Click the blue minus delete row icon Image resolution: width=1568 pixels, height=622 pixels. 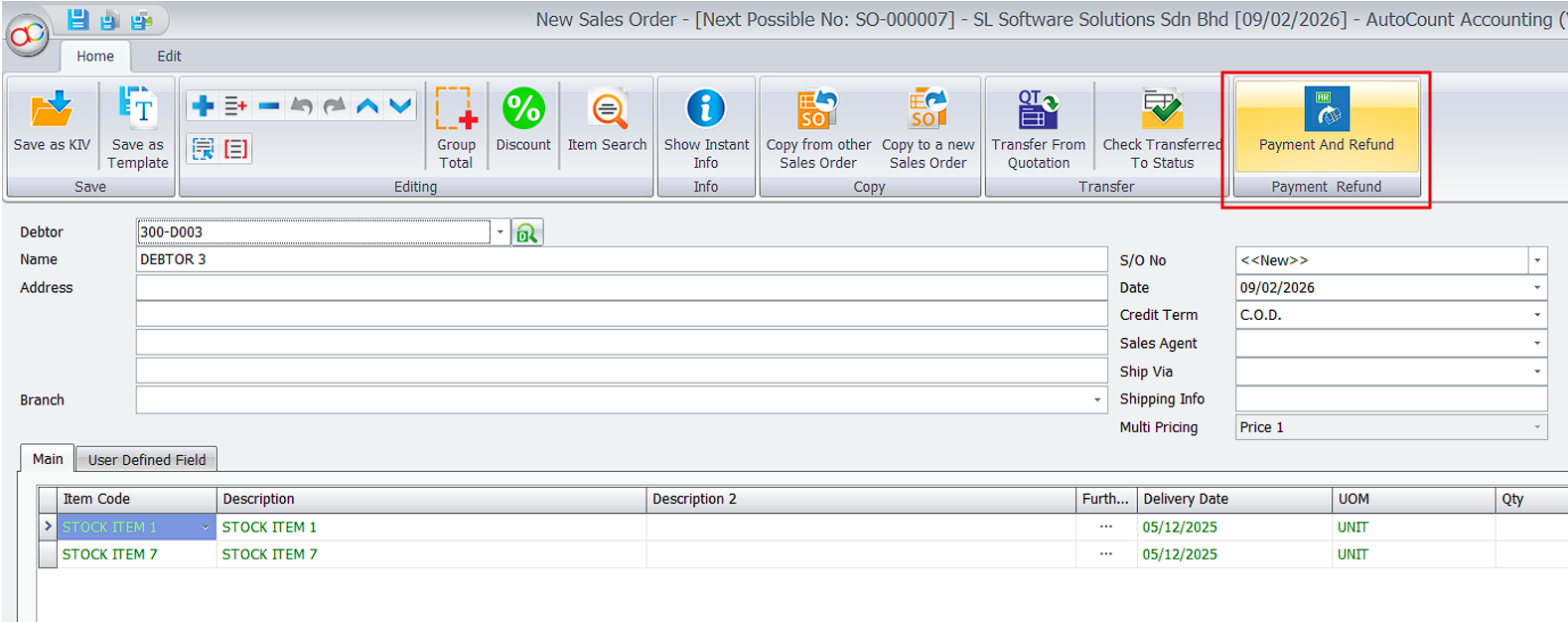pyautogui.click(x=268, y=105)
